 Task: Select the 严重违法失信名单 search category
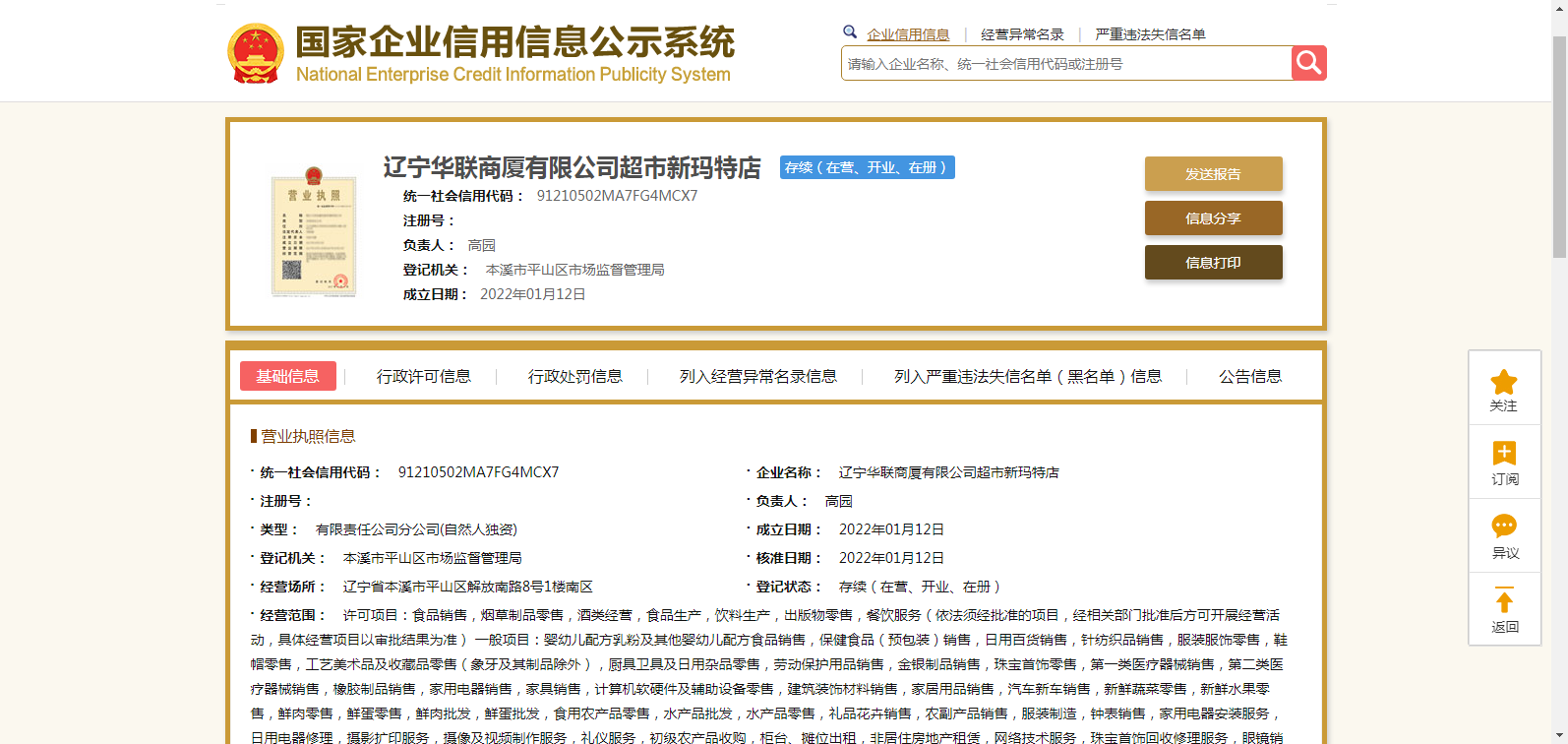1150,34
